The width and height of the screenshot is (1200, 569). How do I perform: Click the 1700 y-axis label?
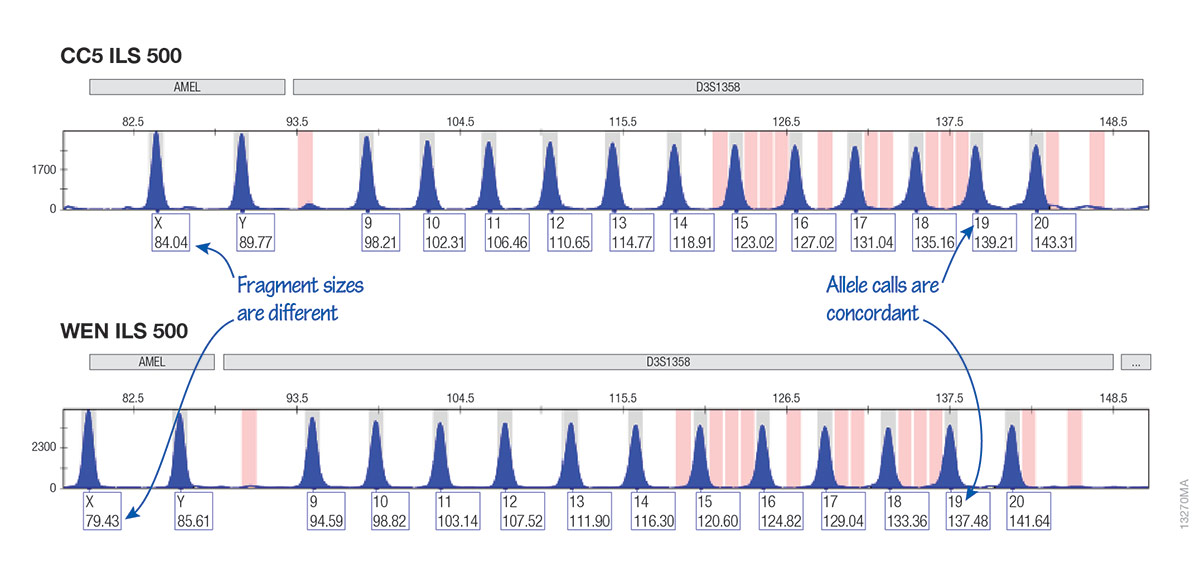pyautogui.click(x=43, y=170)
